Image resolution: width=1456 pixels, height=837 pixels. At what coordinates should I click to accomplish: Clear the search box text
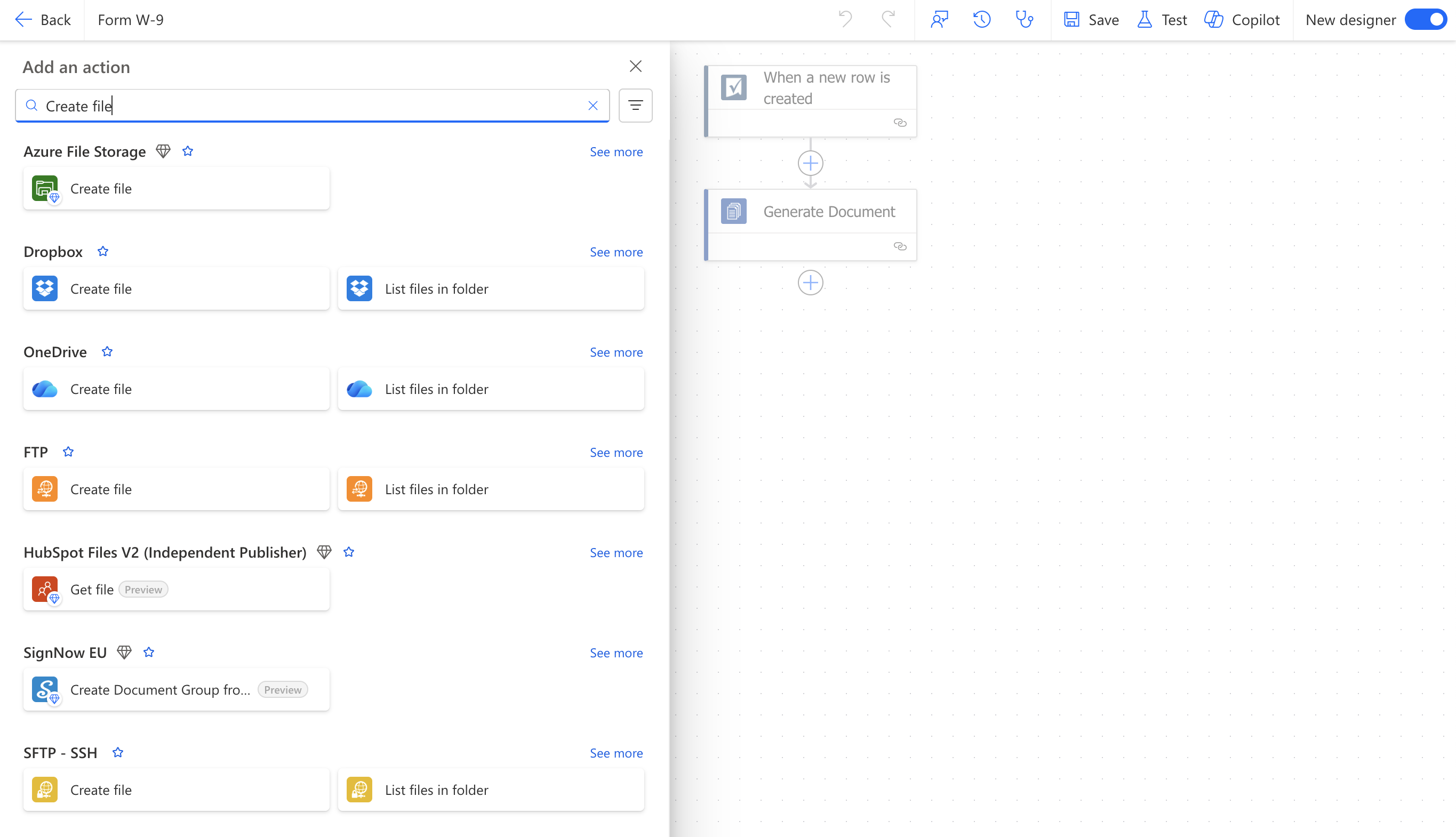(593, 106)
